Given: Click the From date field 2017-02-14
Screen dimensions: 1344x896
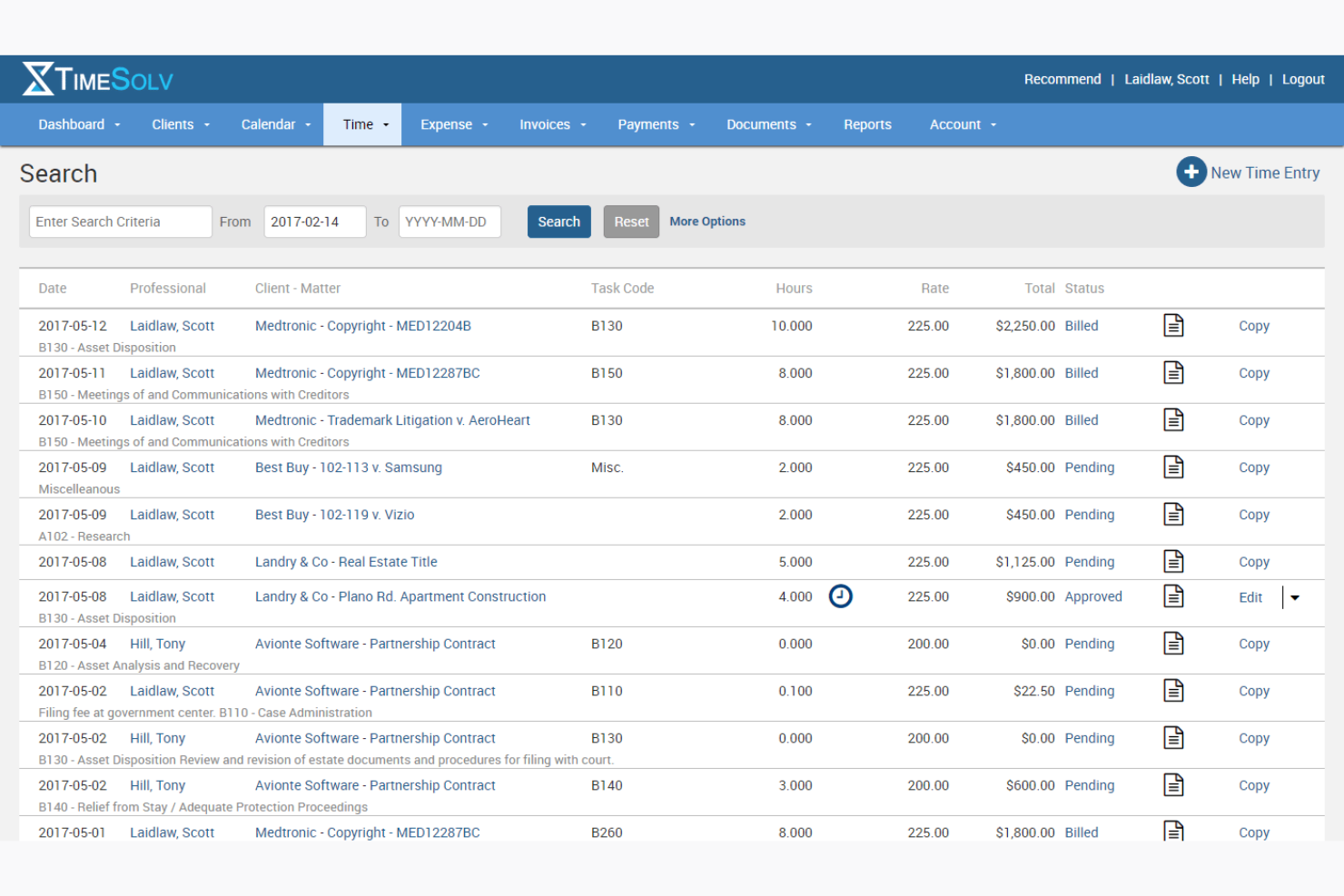Looking at the screenshot, I should click(315, 222).
